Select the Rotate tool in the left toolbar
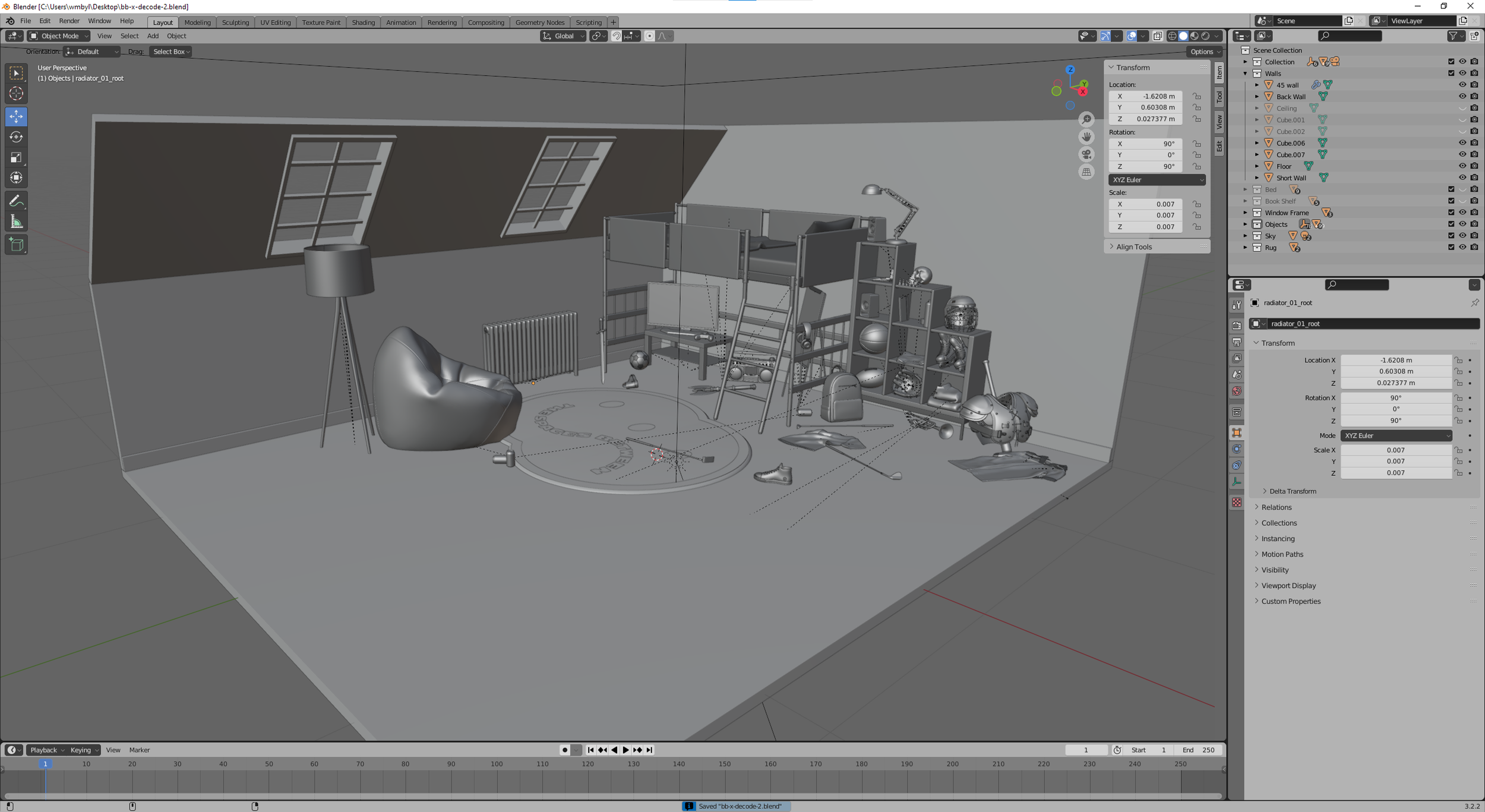The height and width of the screenshot is (812, 1485). (16, 137)
